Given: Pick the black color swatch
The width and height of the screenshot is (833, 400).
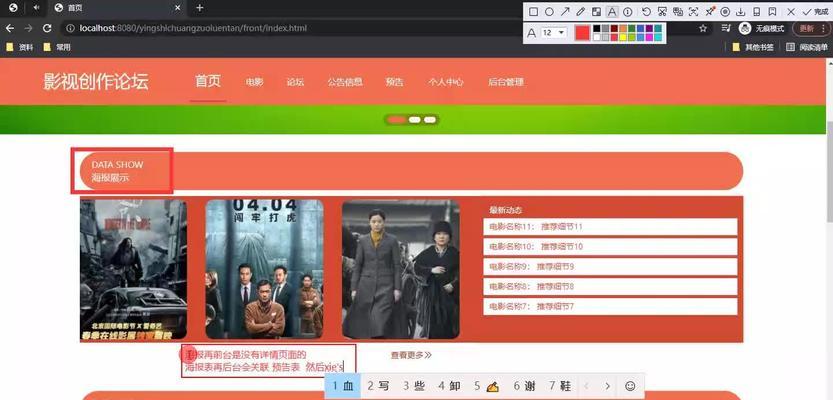Looking at the screenshot, I should (x=597, y=29).
